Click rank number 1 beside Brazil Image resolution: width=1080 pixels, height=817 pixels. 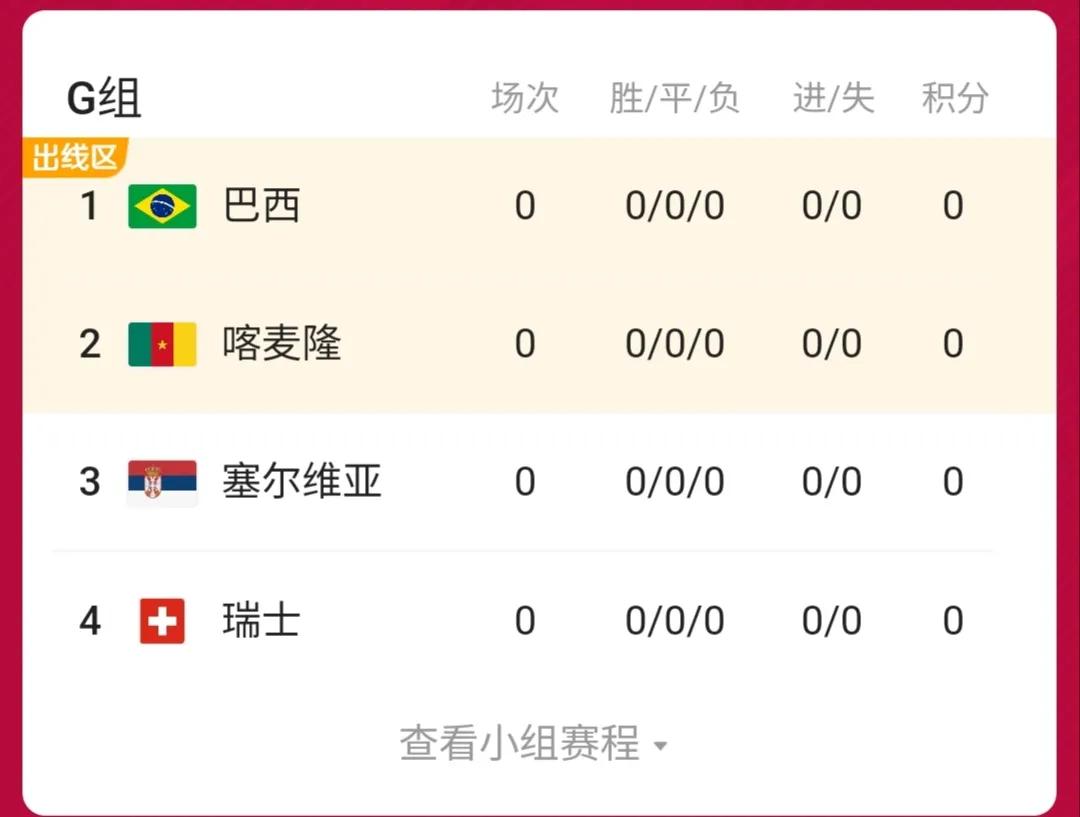pyautogui.click(x=89, y=206)
